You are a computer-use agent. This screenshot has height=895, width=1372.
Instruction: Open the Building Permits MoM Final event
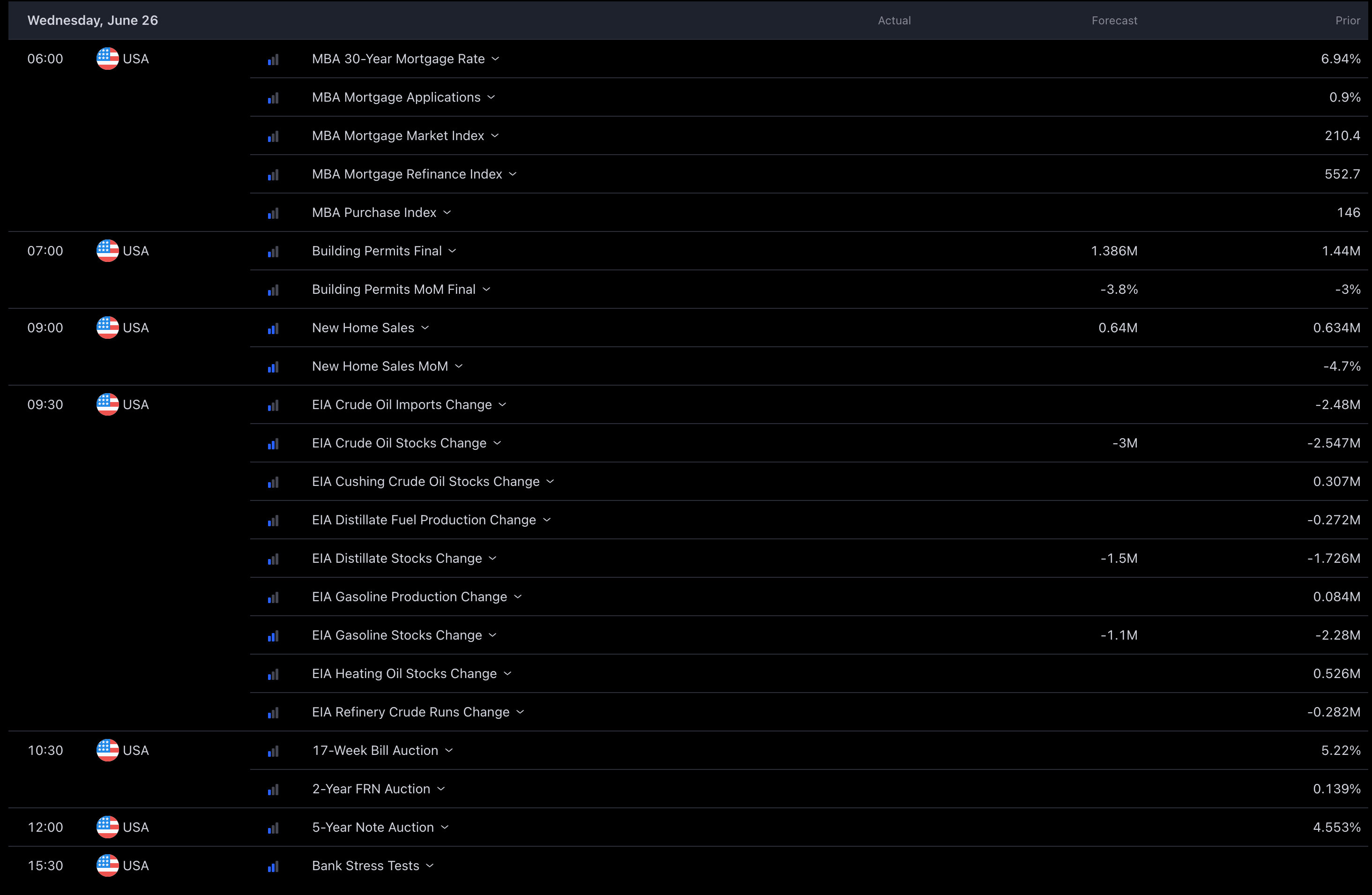(393, 289)
